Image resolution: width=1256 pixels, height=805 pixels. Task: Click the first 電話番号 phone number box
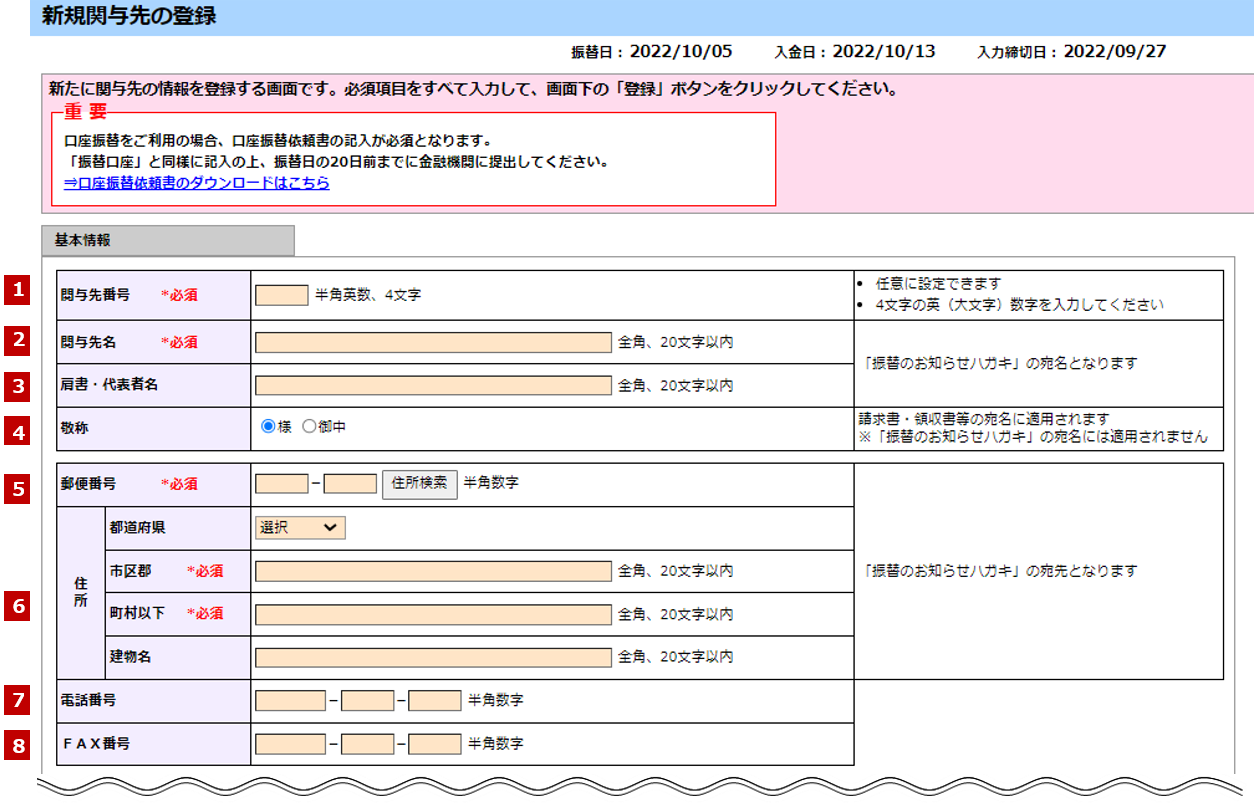(290, 701)
